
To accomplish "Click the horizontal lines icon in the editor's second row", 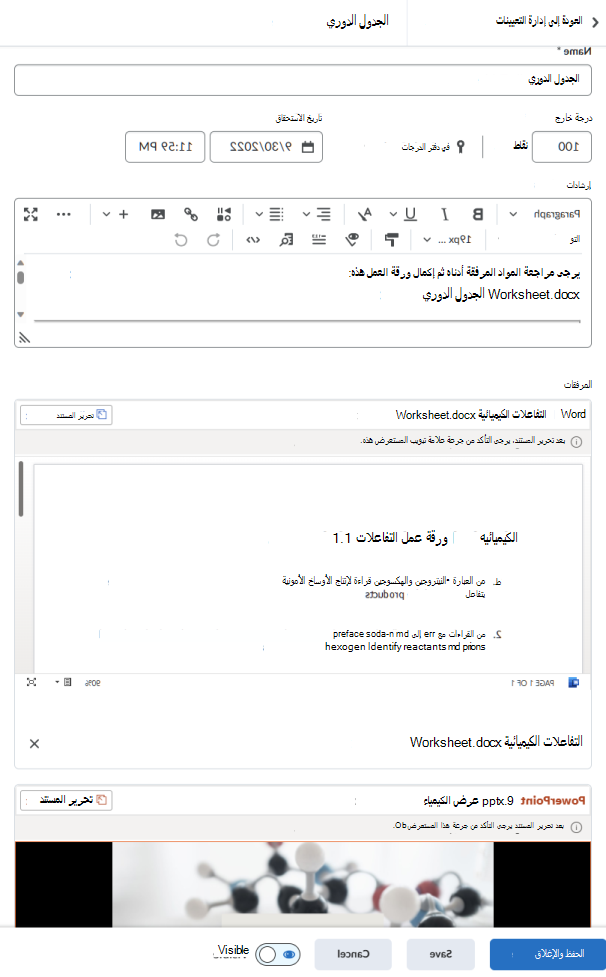I will click(x=319, y=240).
